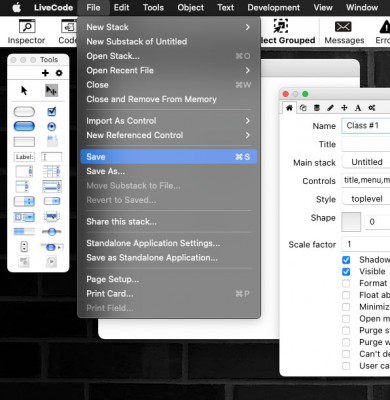This screenshot has width=390, height=400.
Task: Click the Shape image swatch box
Action: [x=351, y=222]
